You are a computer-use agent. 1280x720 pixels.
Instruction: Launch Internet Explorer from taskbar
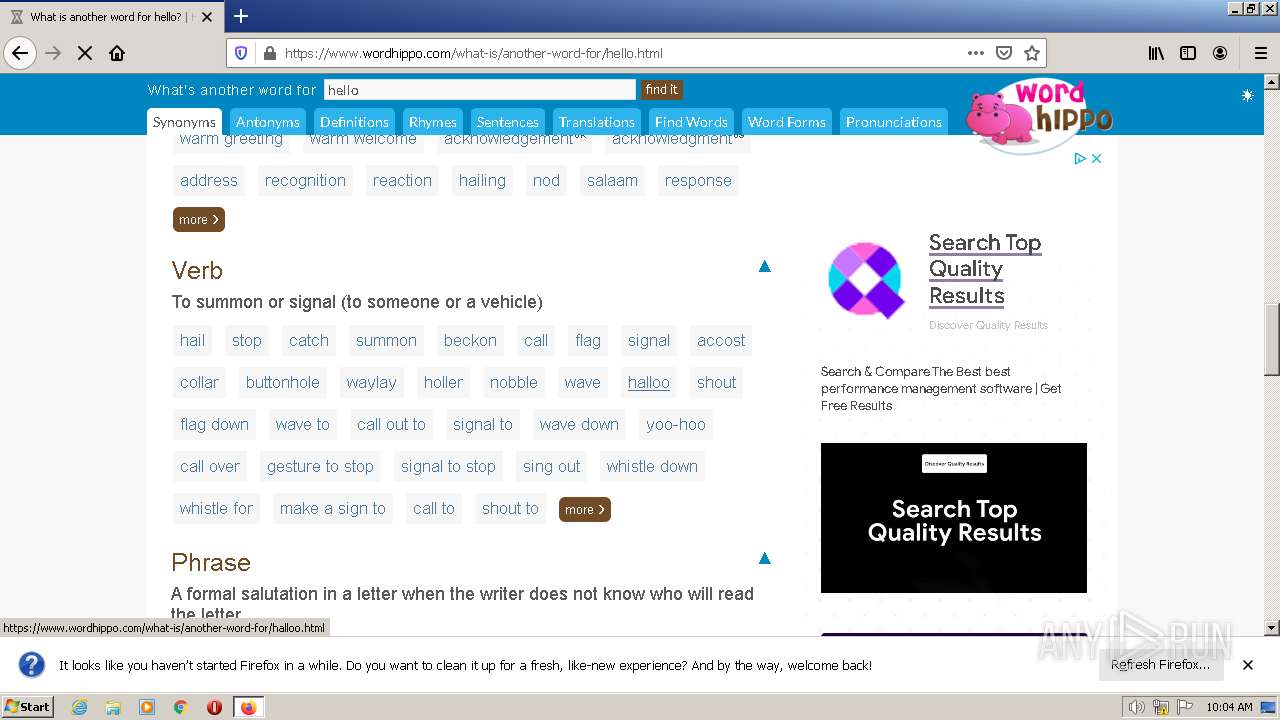click(80, 707)
